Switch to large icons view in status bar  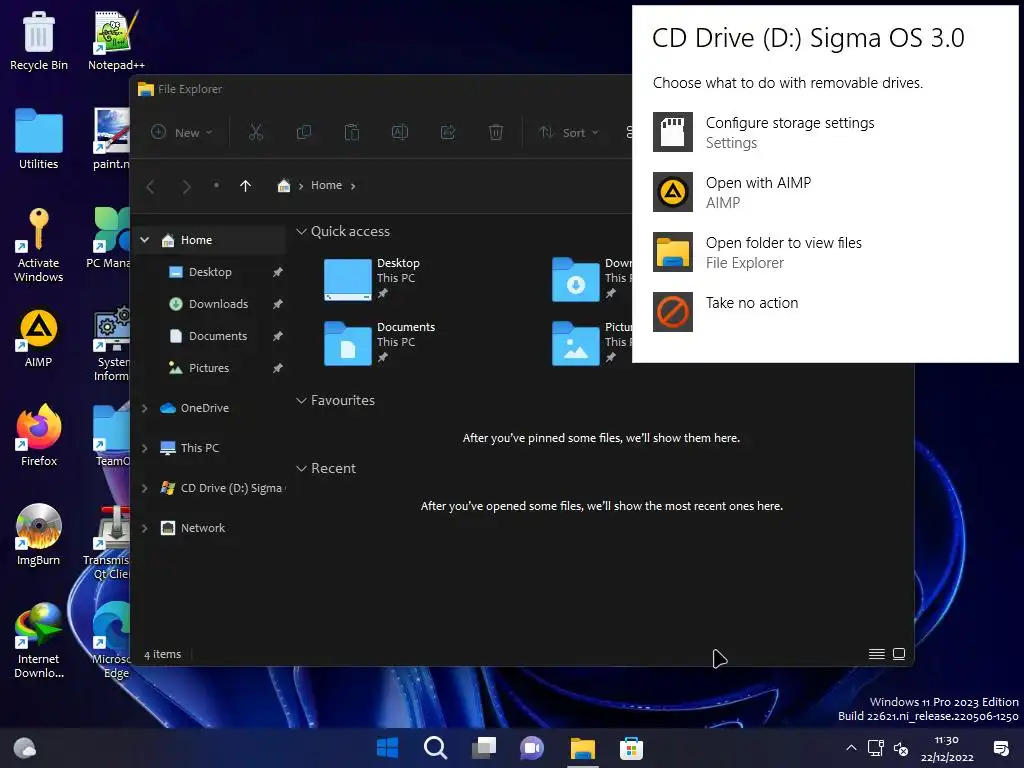(x=899, y=654)
